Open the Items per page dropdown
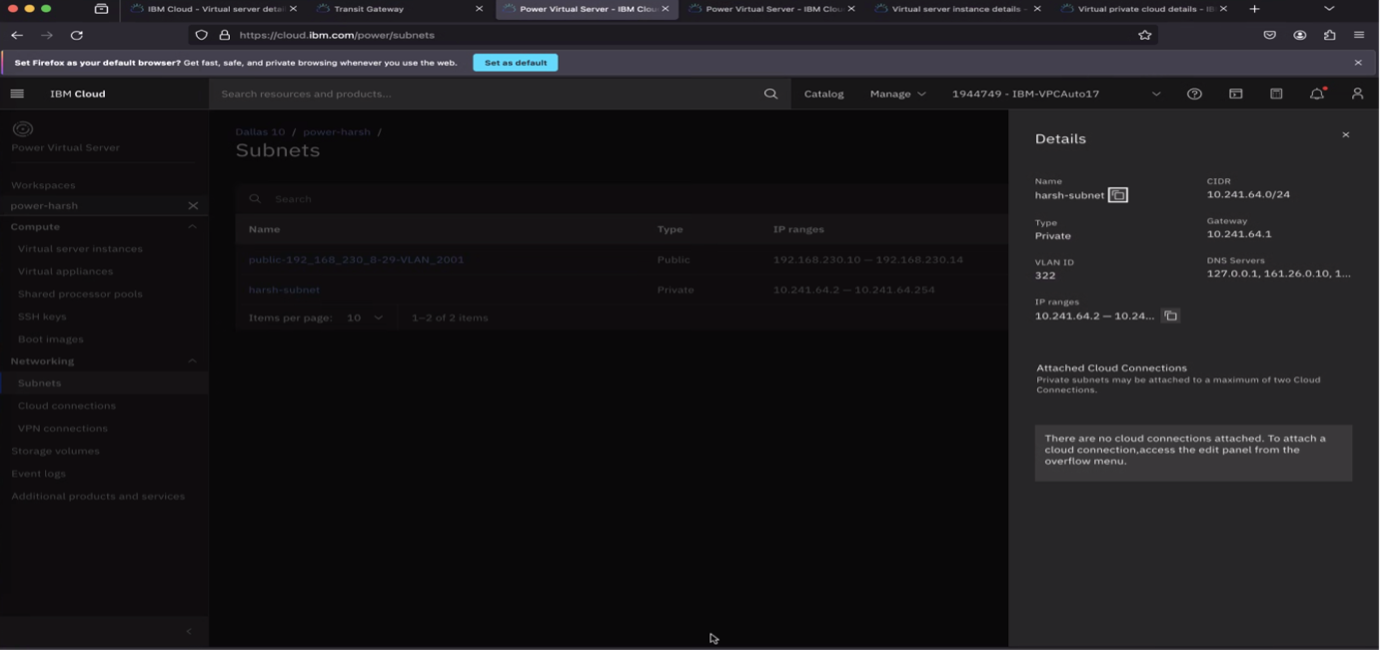 pos(377,317)
